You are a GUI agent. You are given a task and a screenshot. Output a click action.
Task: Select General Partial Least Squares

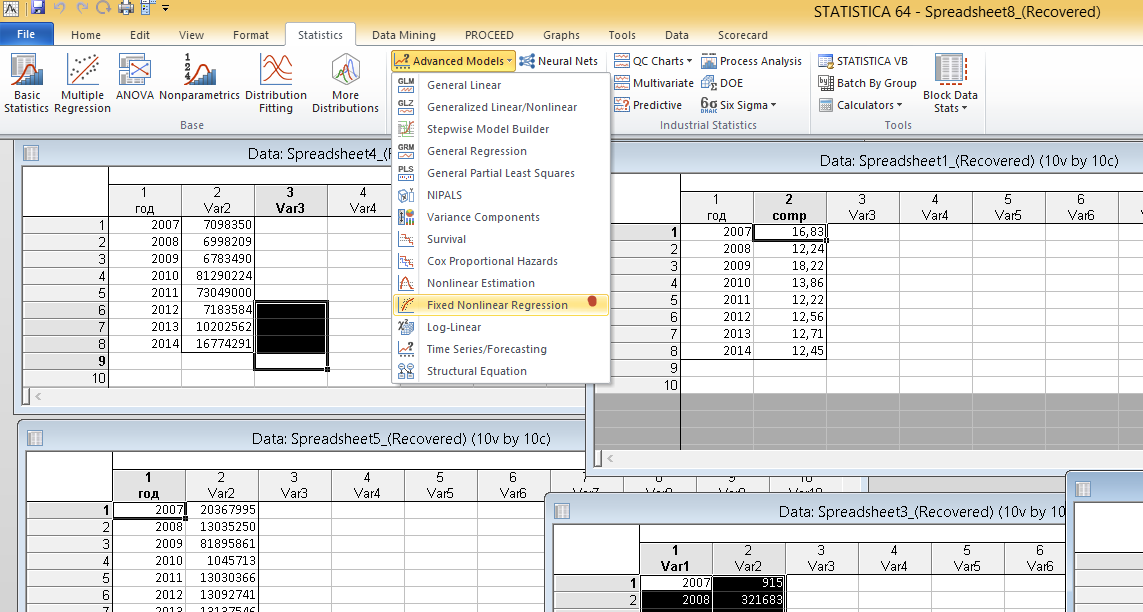pos(501,173)
